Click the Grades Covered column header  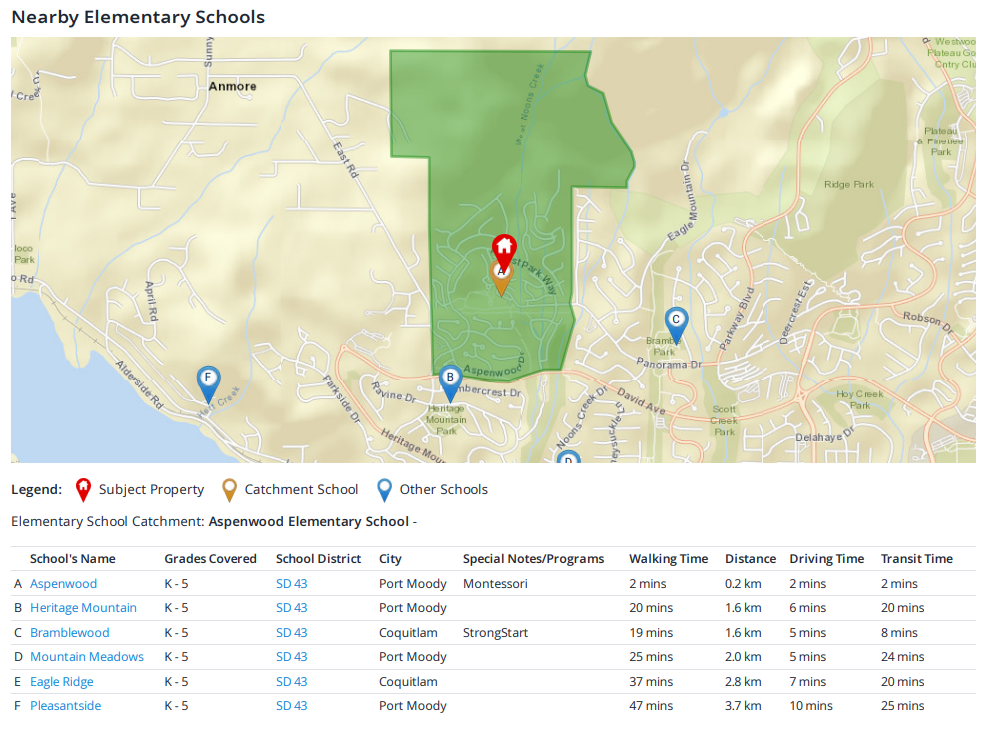point(210,559)
